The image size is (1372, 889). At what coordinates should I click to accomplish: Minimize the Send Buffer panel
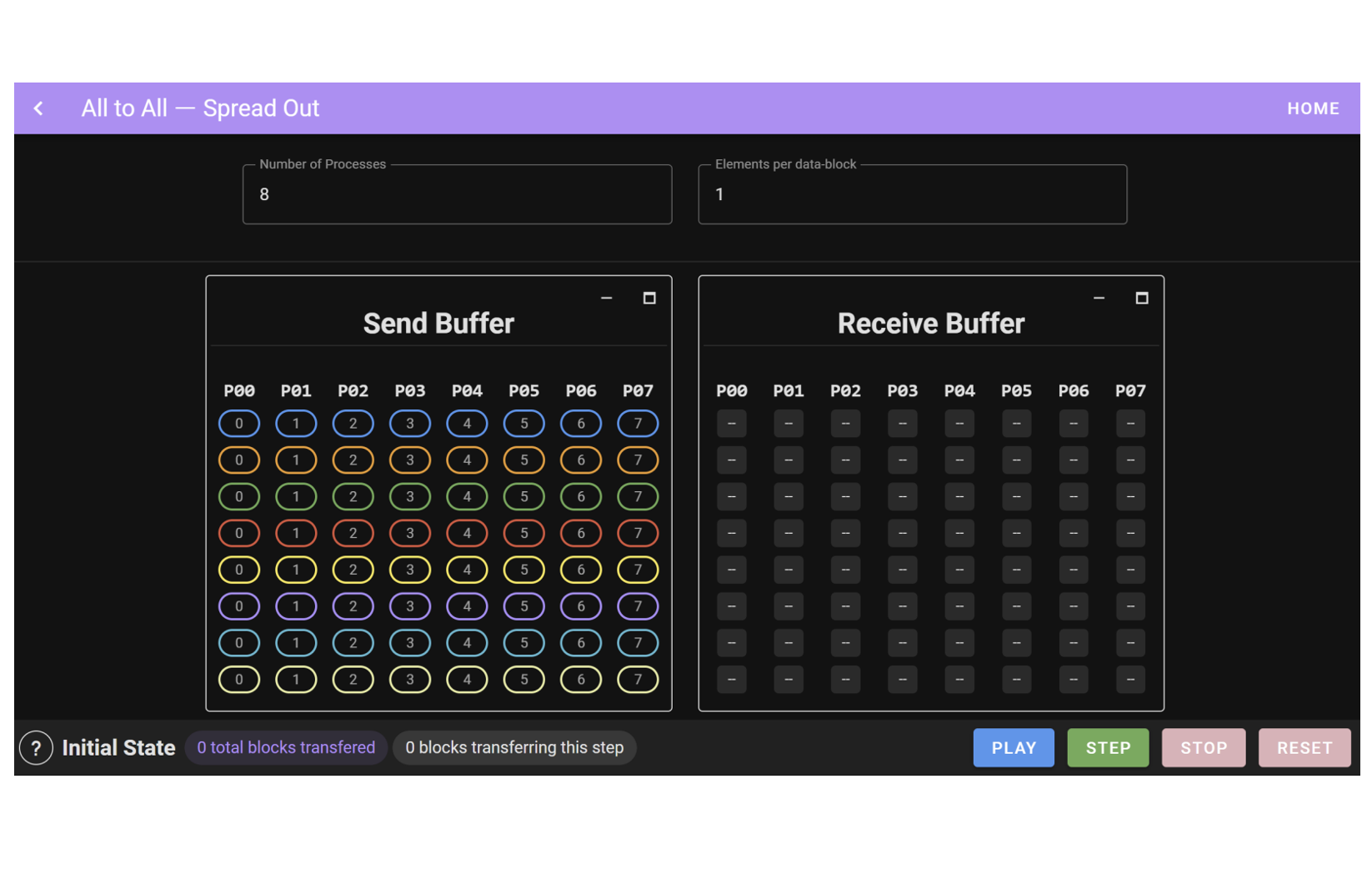point(607,298)
